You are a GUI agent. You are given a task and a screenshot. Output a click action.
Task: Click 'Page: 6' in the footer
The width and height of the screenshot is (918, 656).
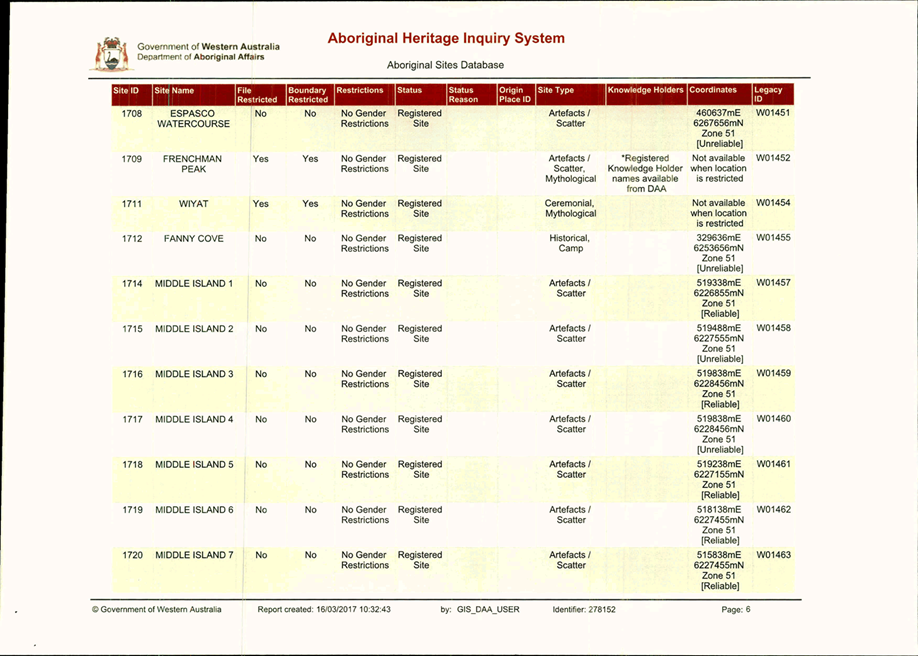coord(736,610)
